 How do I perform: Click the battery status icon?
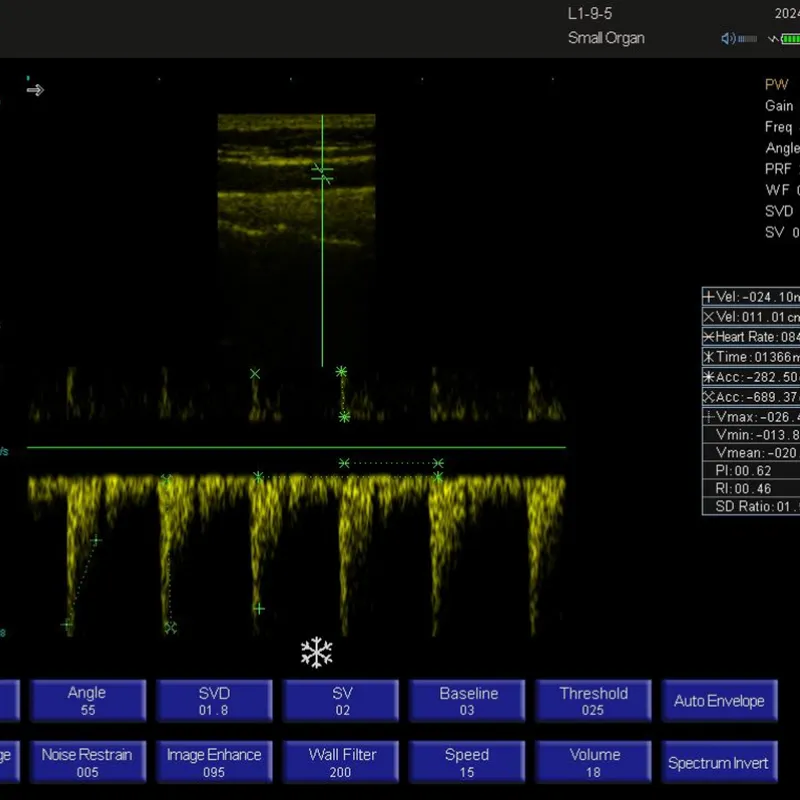(790, 38)
